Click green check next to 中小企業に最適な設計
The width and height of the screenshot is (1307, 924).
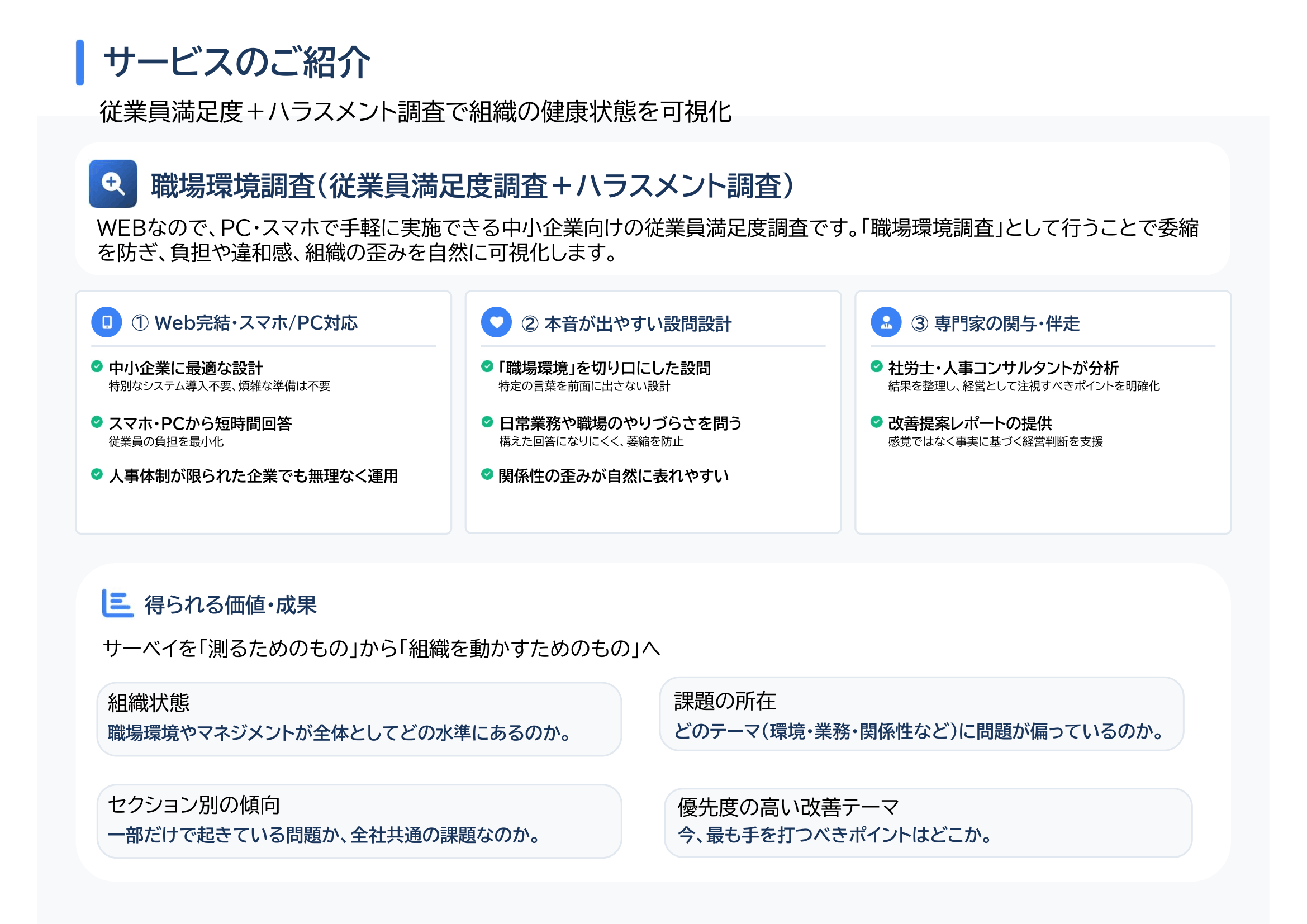click(97, 366)
